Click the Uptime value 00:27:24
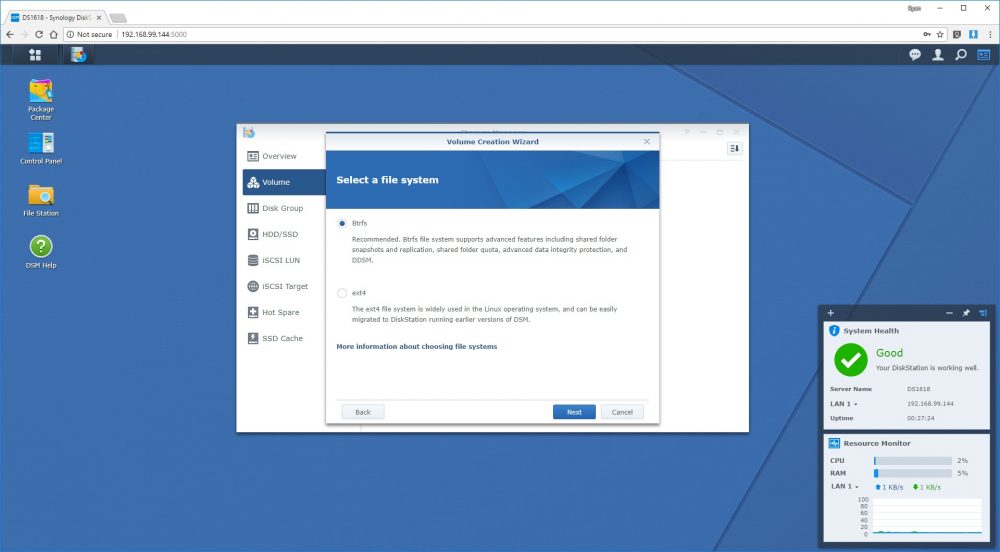 (x=920, y=419)
